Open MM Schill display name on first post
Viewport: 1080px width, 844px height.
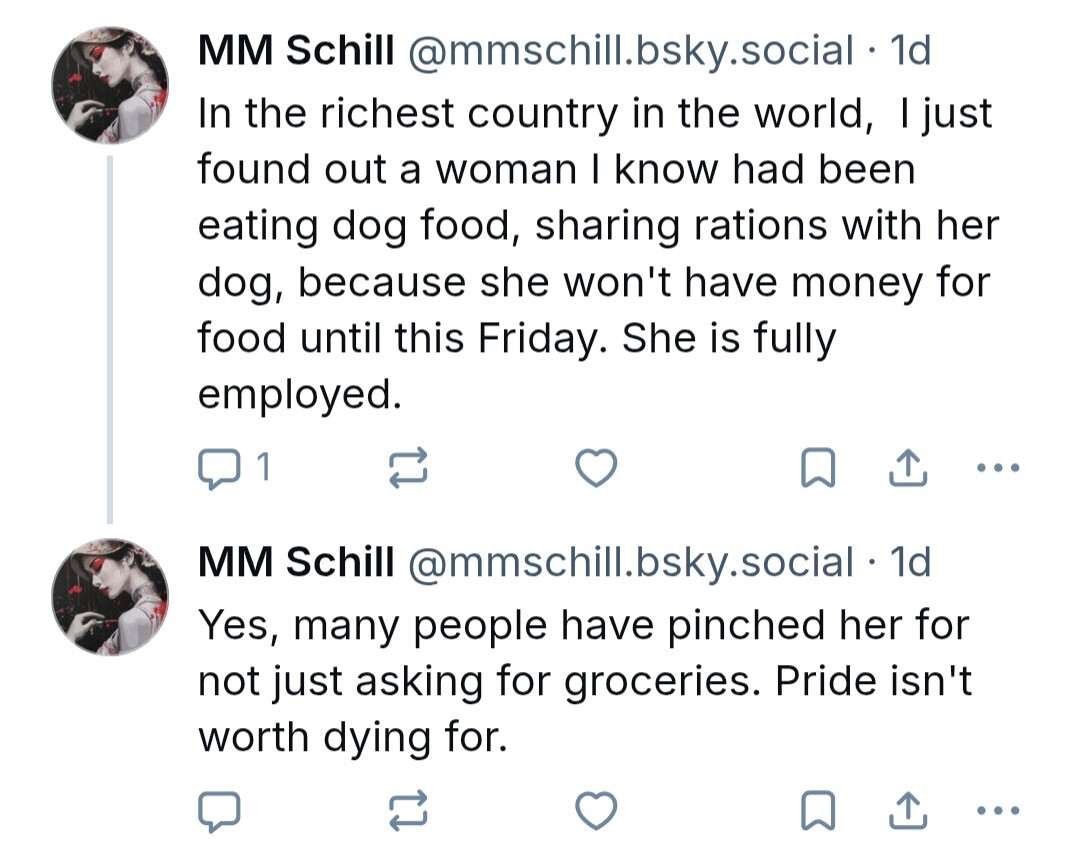point(296,52)
